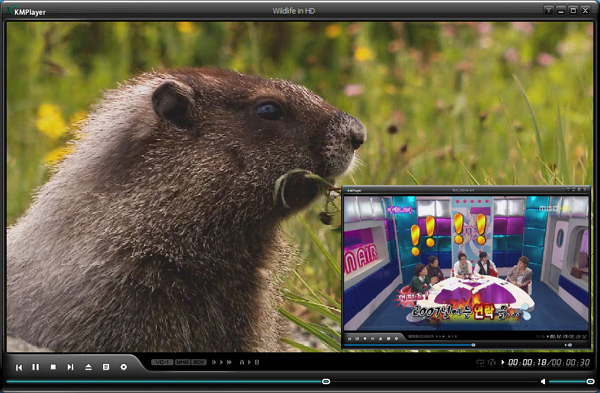
Task: Click the elapsed time display toggle arrow
Action: (503, 362)
